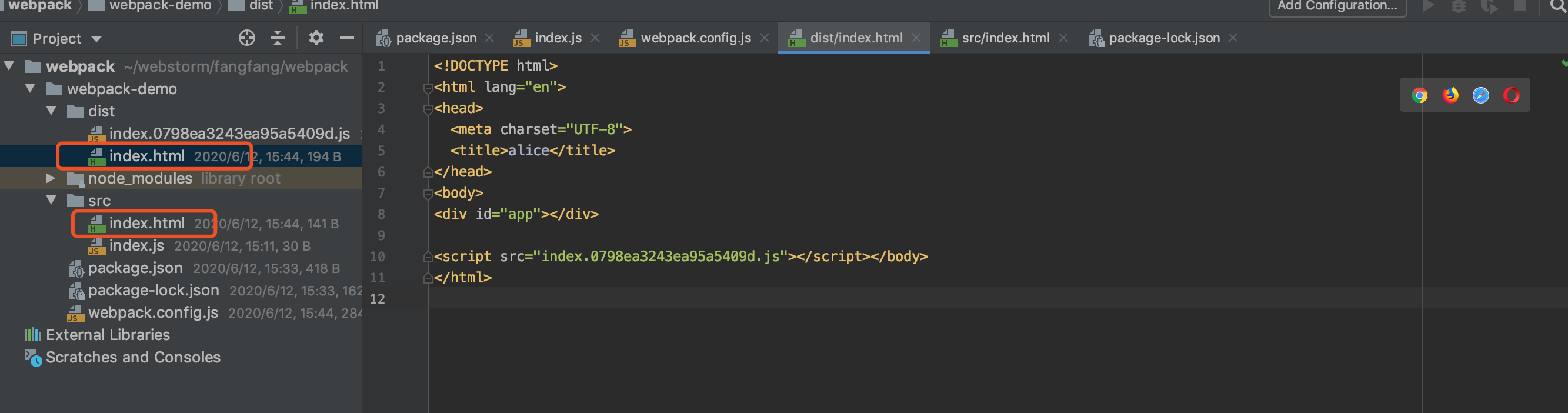Open in Safari browser icon
Viewport: 1568px width, 413px height.
coord(1480,96)
